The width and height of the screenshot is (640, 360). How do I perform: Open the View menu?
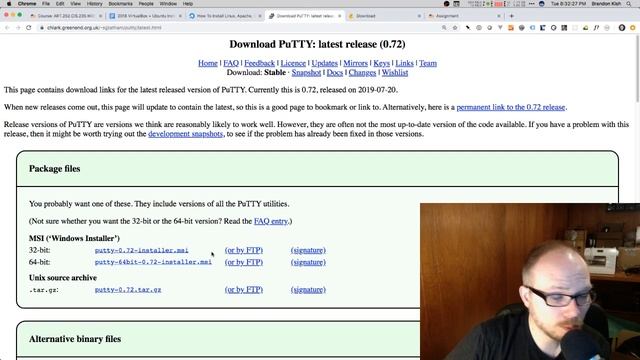click(x=76, y=4)
